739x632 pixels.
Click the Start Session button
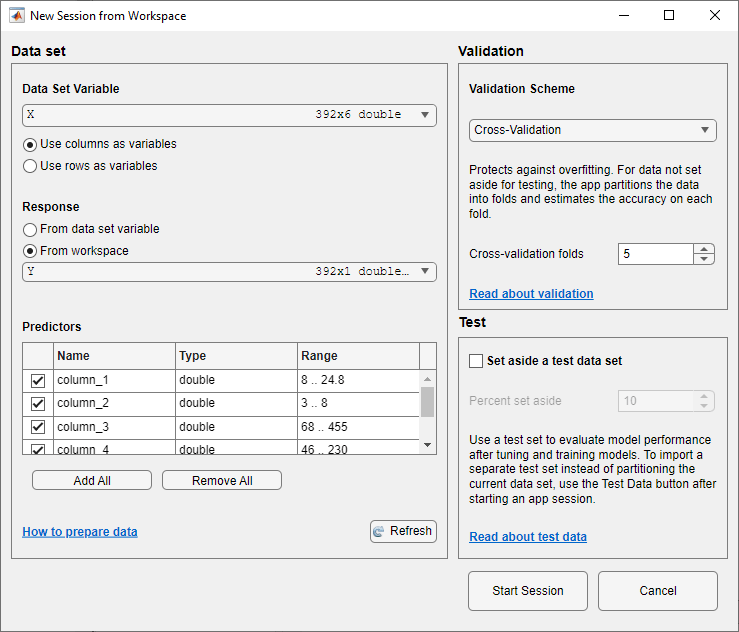[527, 591]
